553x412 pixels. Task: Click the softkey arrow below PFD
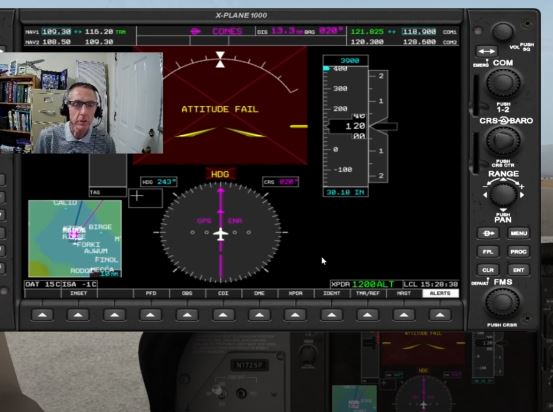point(151,315)
